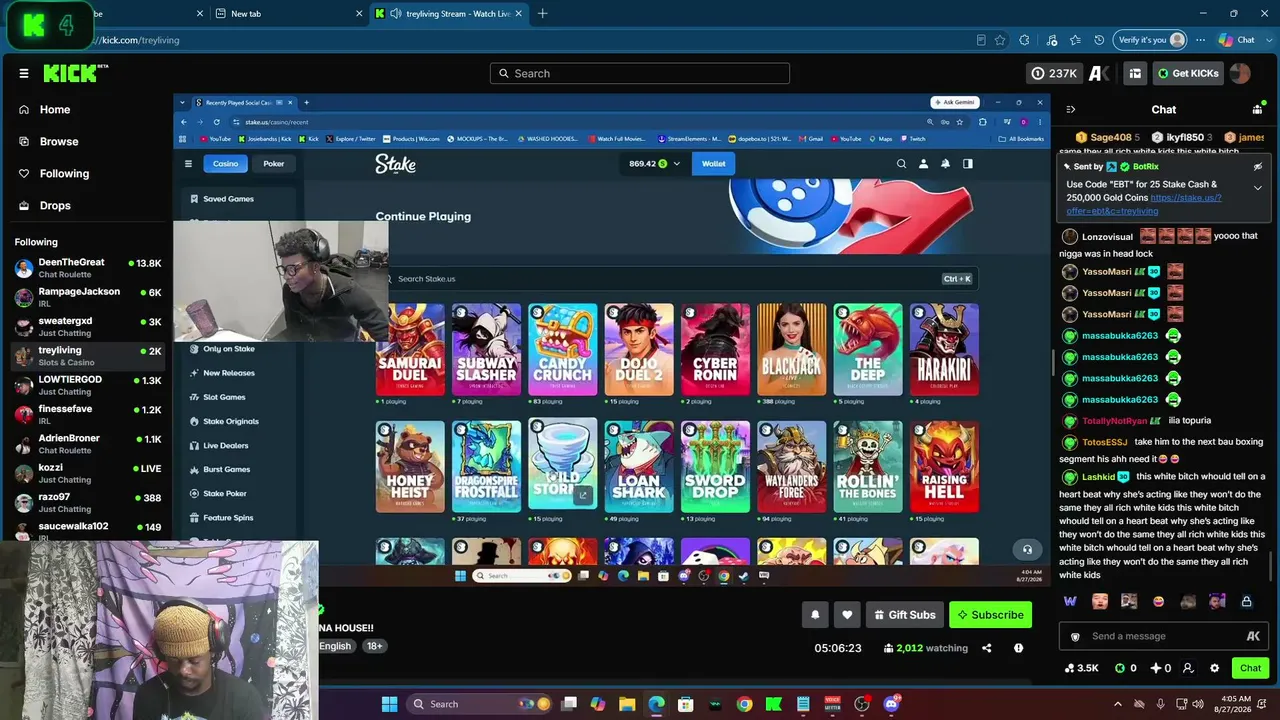Expand the pinned BotRix message

(1258, 187)
